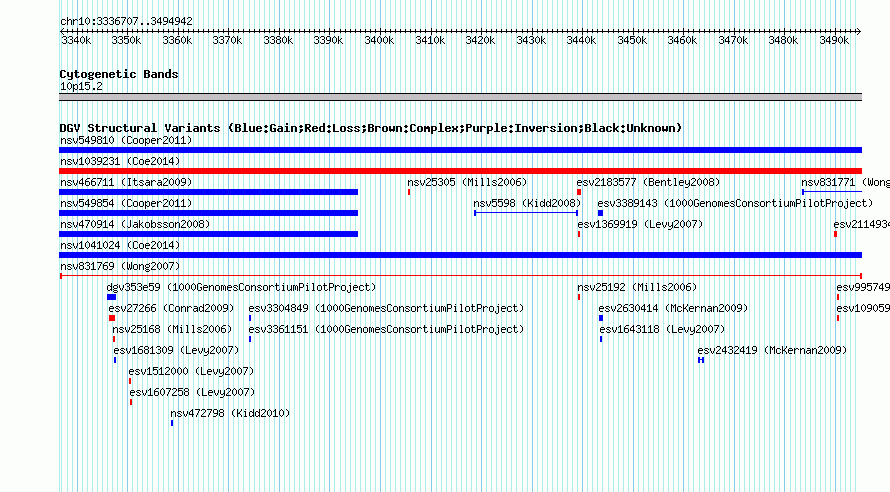Click the esv3304849 variant label
This screenshot has height=492, width=890.
(386, 308)
